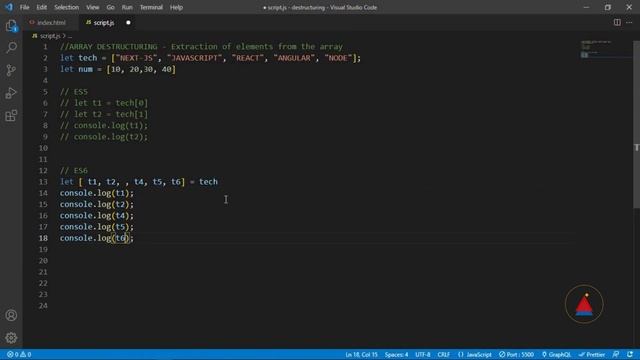Click the // ES5 comment

pos(74,92)
